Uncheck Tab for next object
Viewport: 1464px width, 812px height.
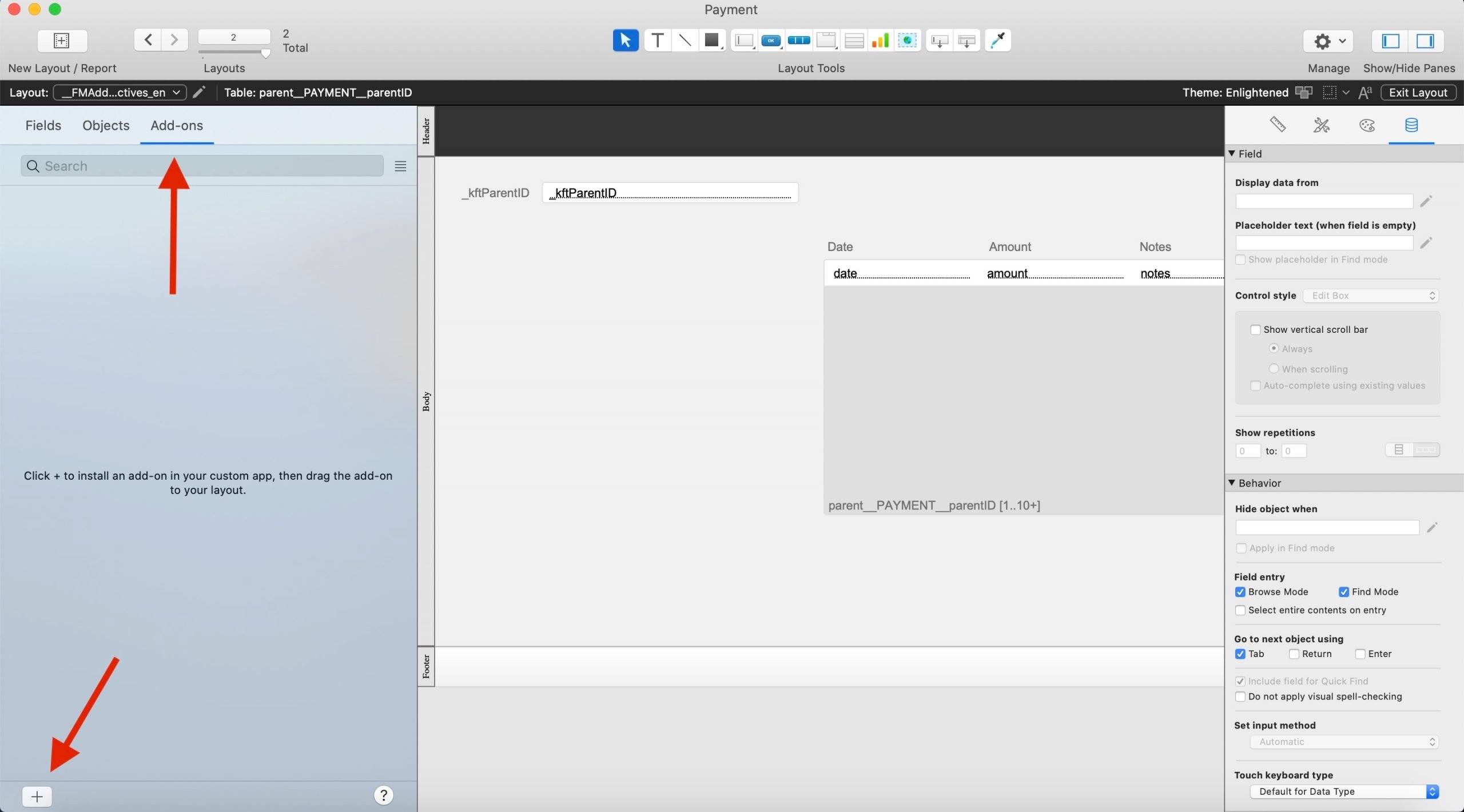click(x=1240, y=654)
